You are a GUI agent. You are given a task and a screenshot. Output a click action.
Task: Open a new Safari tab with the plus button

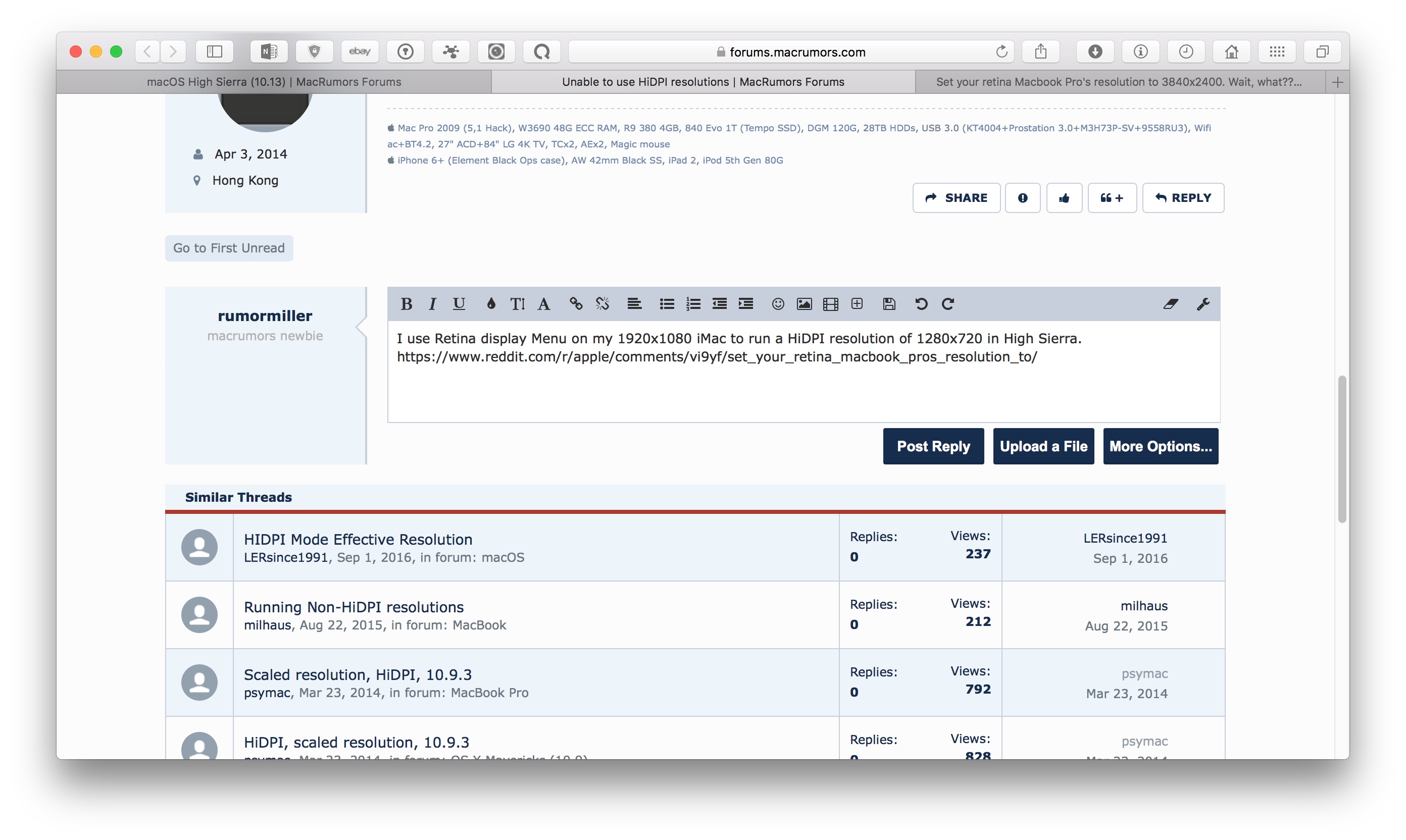click(1337, 82)
